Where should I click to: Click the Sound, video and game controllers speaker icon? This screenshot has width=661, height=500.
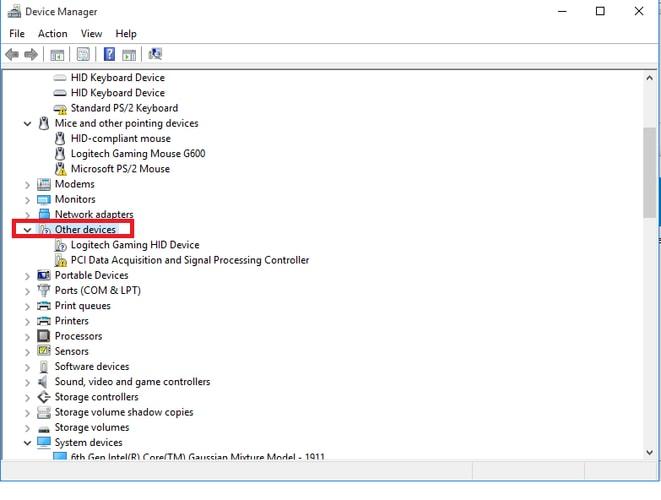click(x=43, y=382)
